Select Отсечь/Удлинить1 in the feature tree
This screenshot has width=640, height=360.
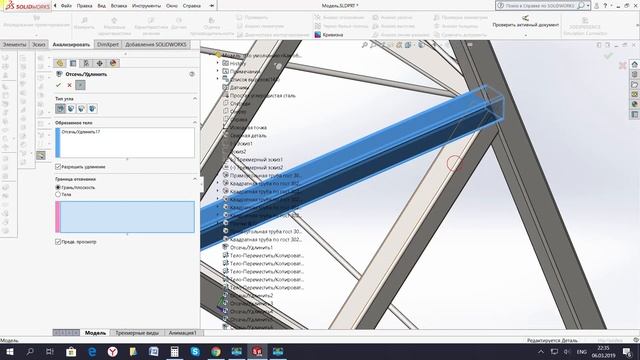point(251,247)
